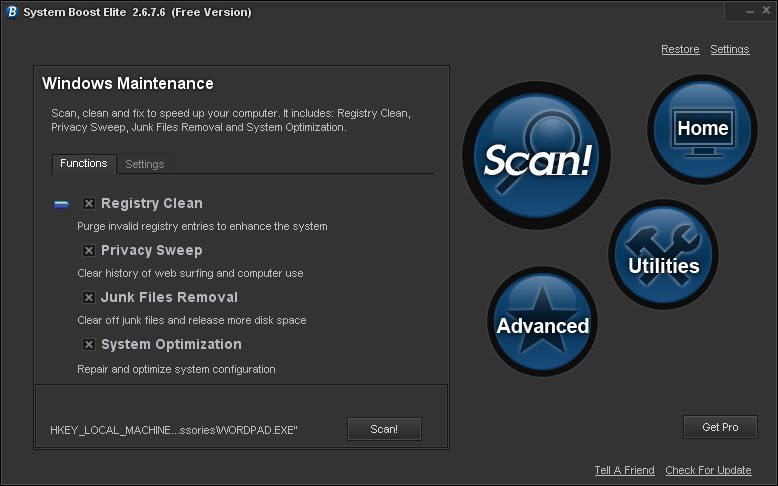This screenshot has width=778, height=486.
Task: Select the System Optimization label
Action: 172,345
